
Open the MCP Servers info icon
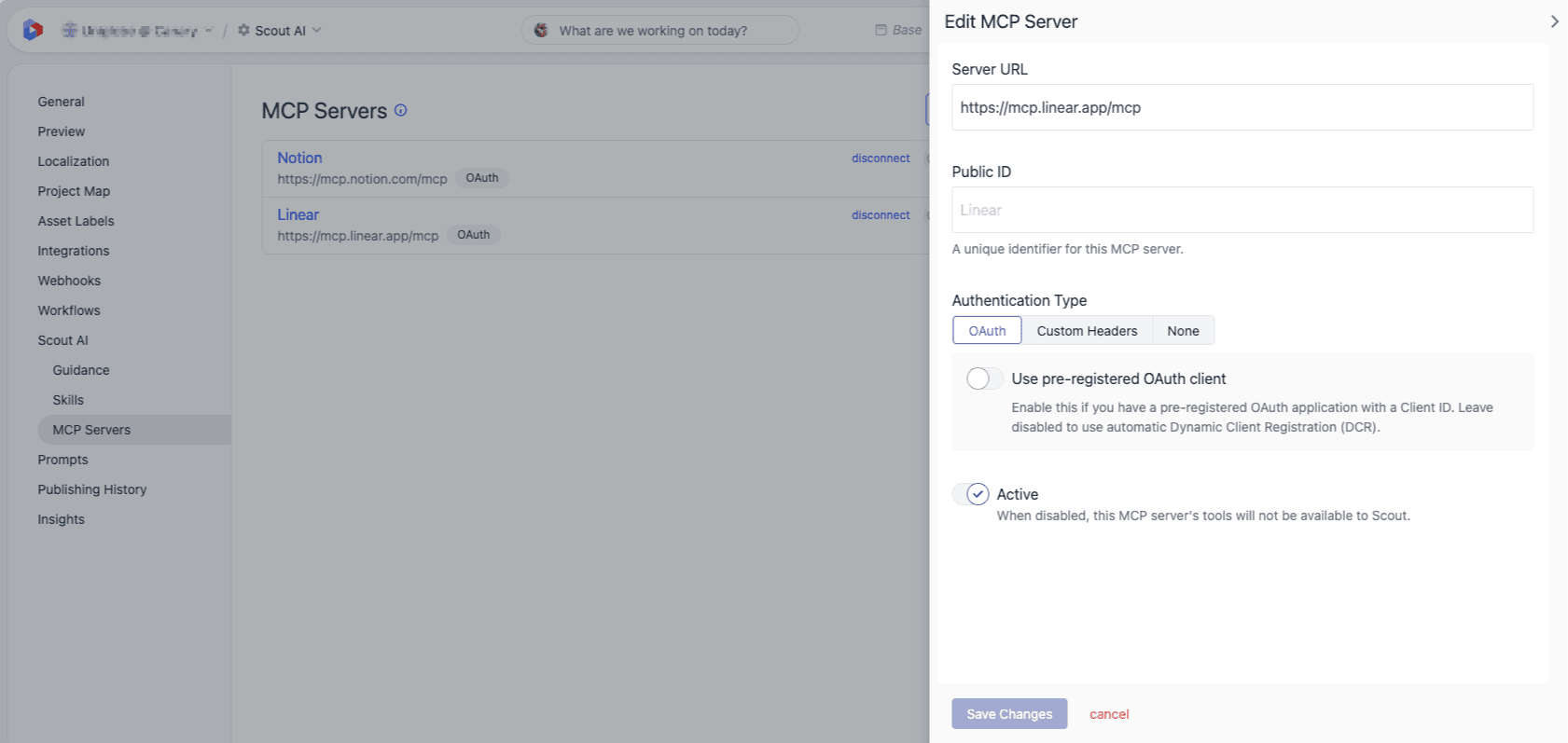(400, 110)
